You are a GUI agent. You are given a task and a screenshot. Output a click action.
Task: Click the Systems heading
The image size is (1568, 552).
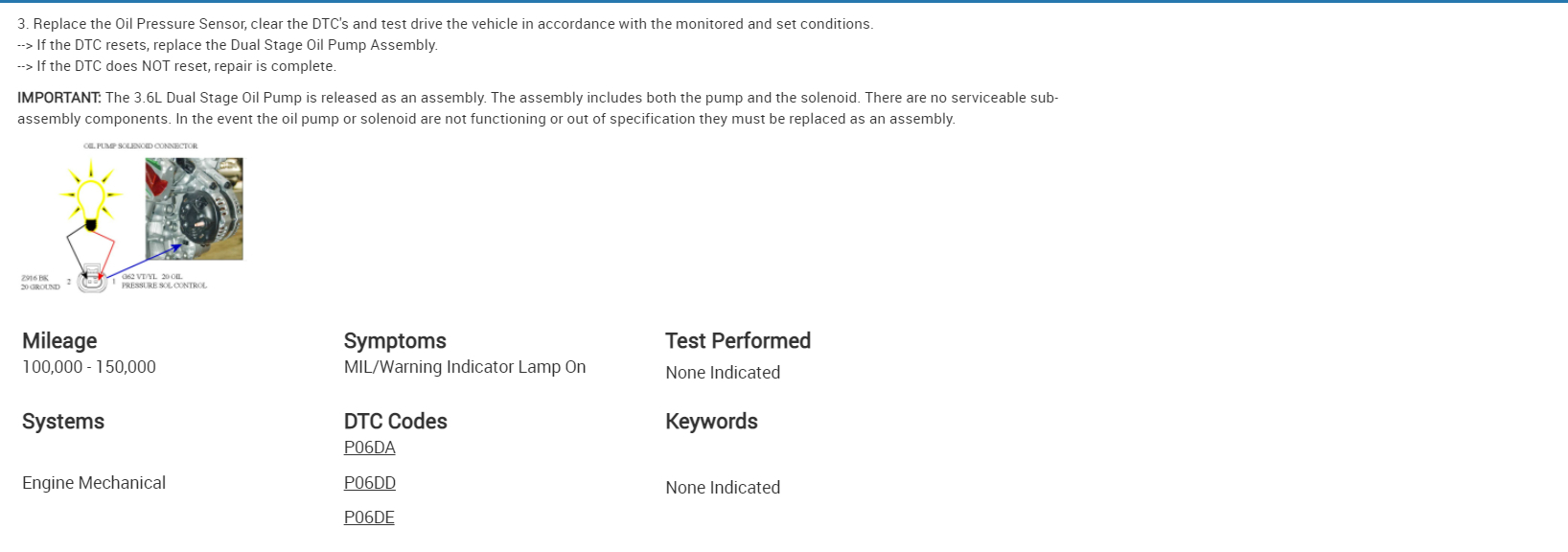(x=63, y=422)
